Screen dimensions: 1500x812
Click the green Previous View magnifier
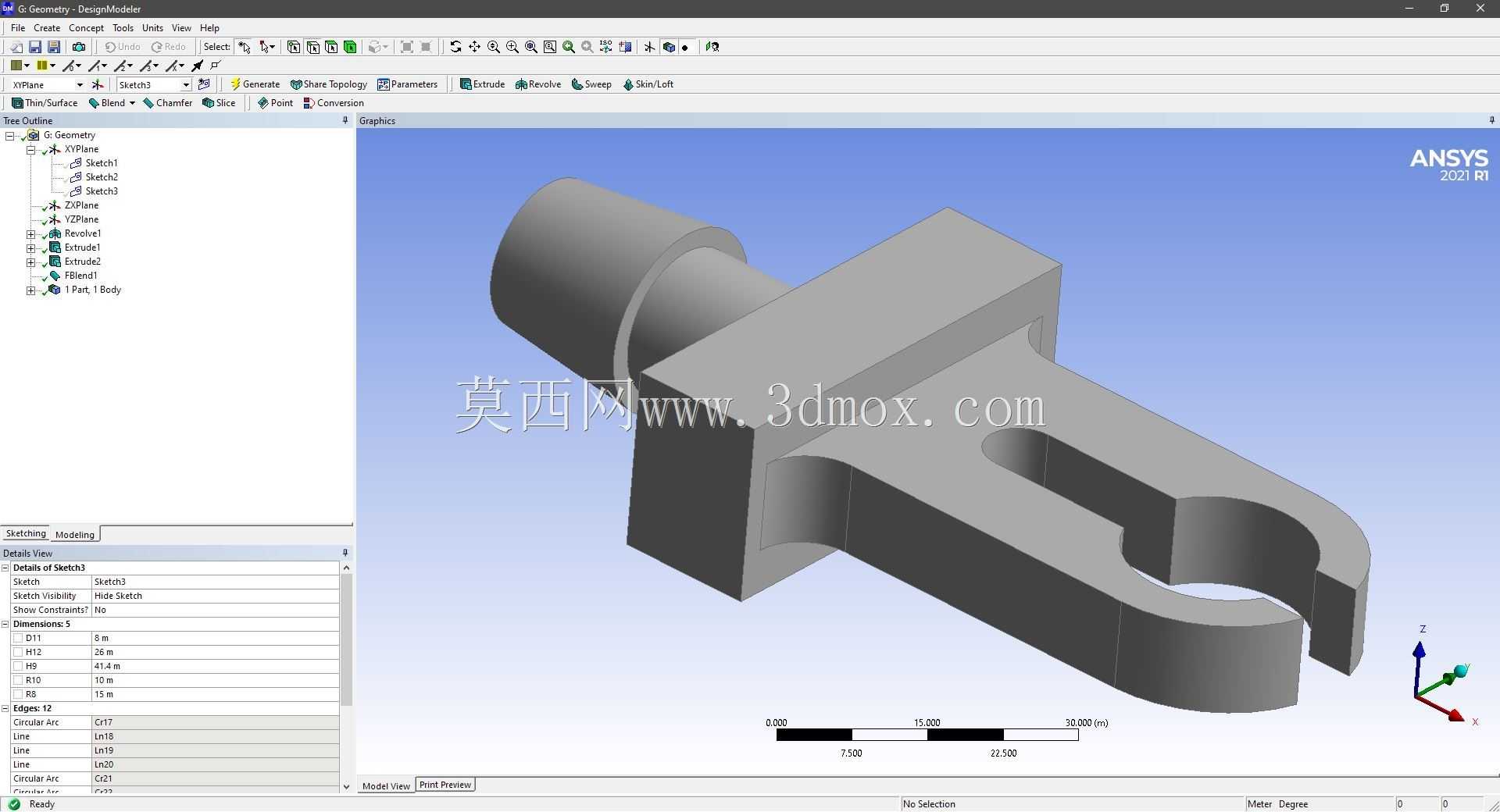[569, 47]
